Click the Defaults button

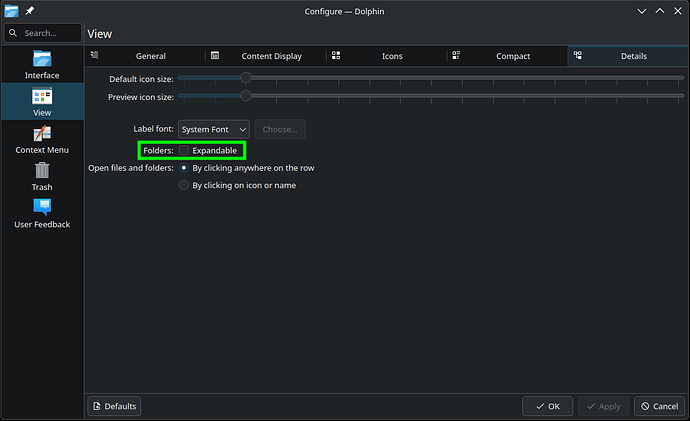[x=114, y=406]
